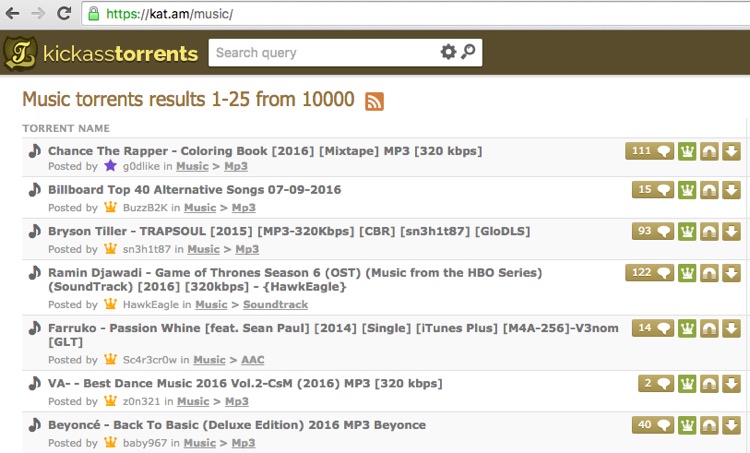Click magnet icon for Beyoncé Back To Basic
This screenshot has width=750, height=453.
709,425
